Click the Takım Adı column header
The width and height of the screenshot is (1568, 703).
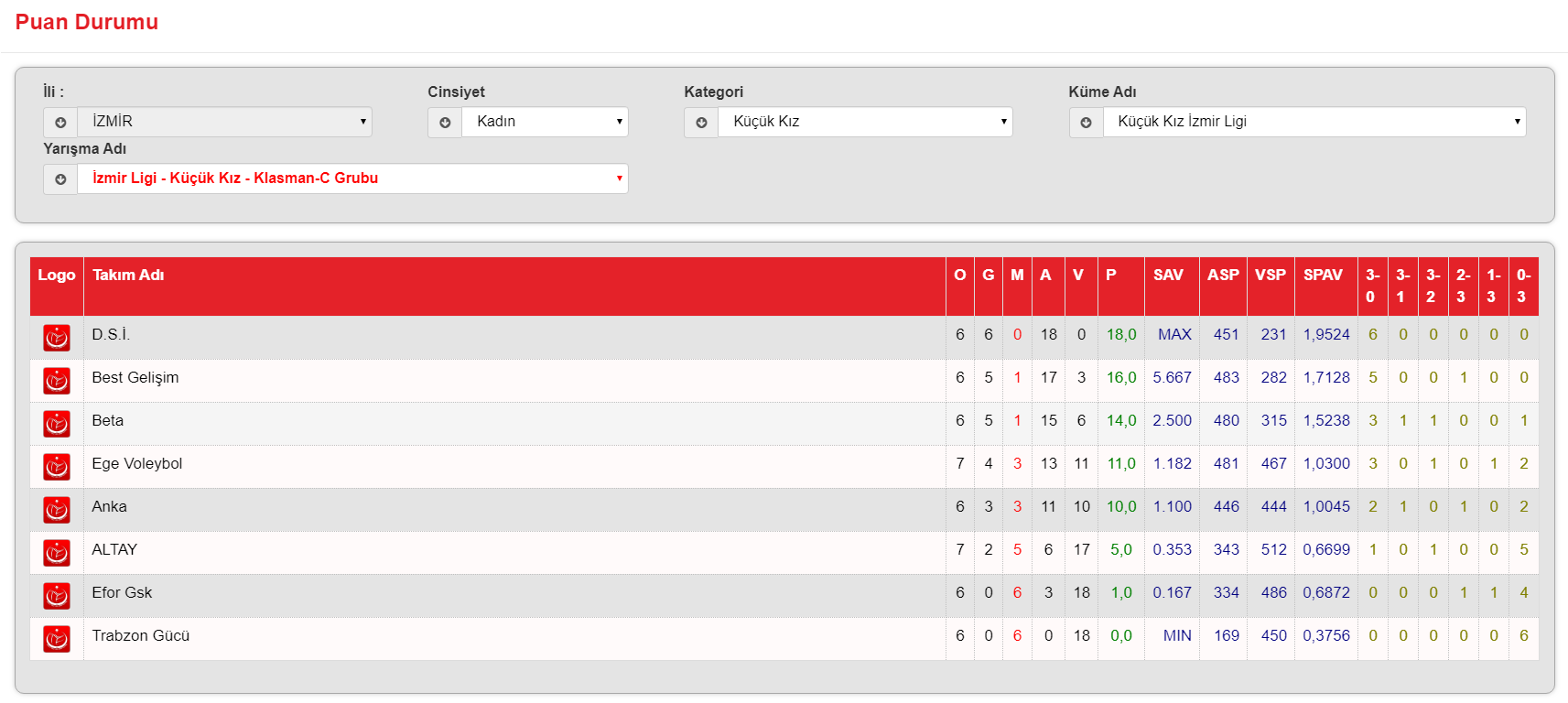[128, 276]
